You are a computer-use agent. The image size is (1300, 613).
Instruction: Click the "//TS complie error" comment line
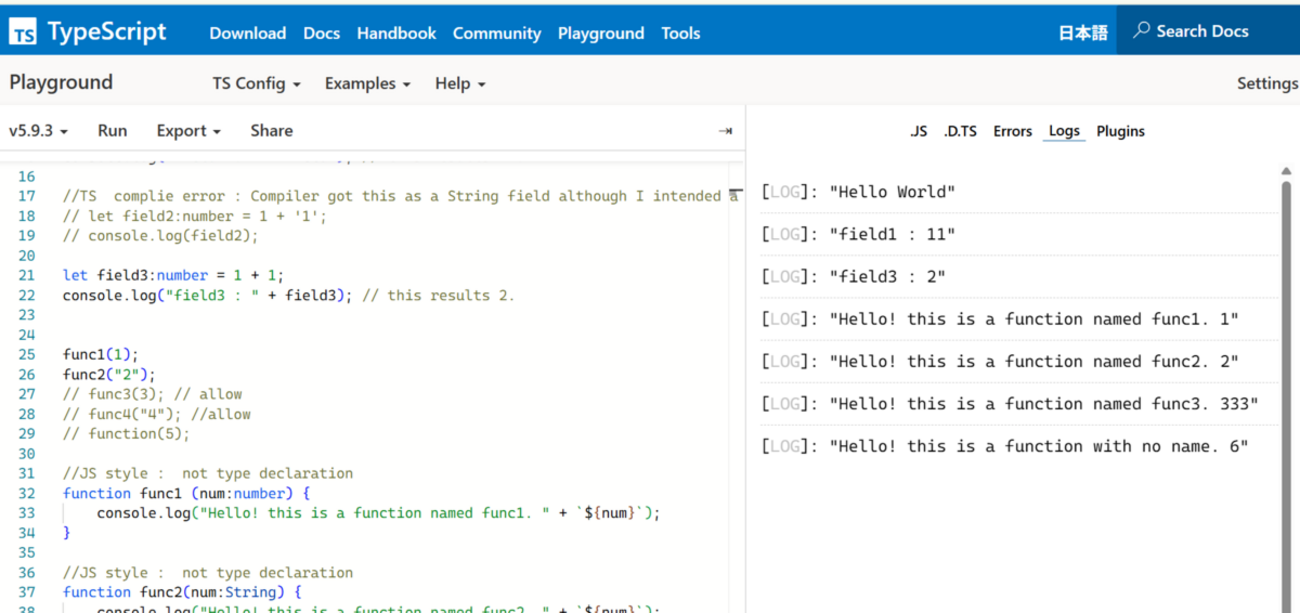tap(400, 196)
